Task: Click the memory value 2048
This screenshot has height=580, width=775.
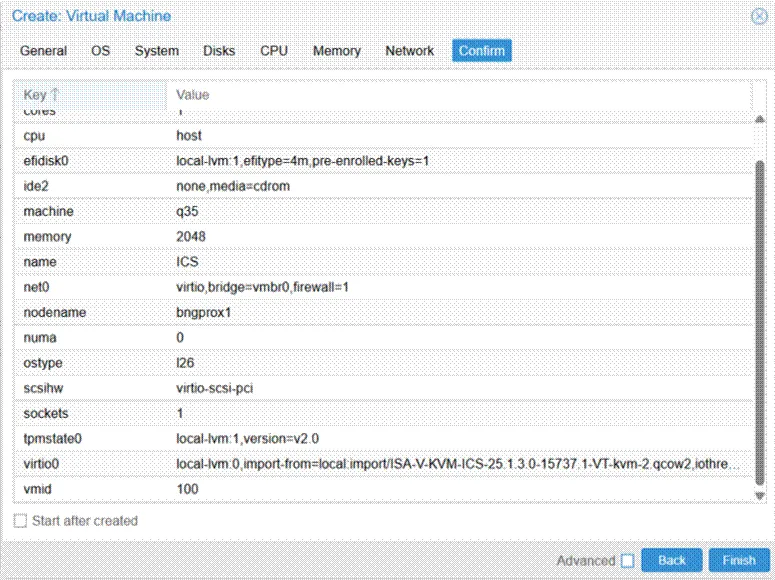Action: (x=191, y=236)
